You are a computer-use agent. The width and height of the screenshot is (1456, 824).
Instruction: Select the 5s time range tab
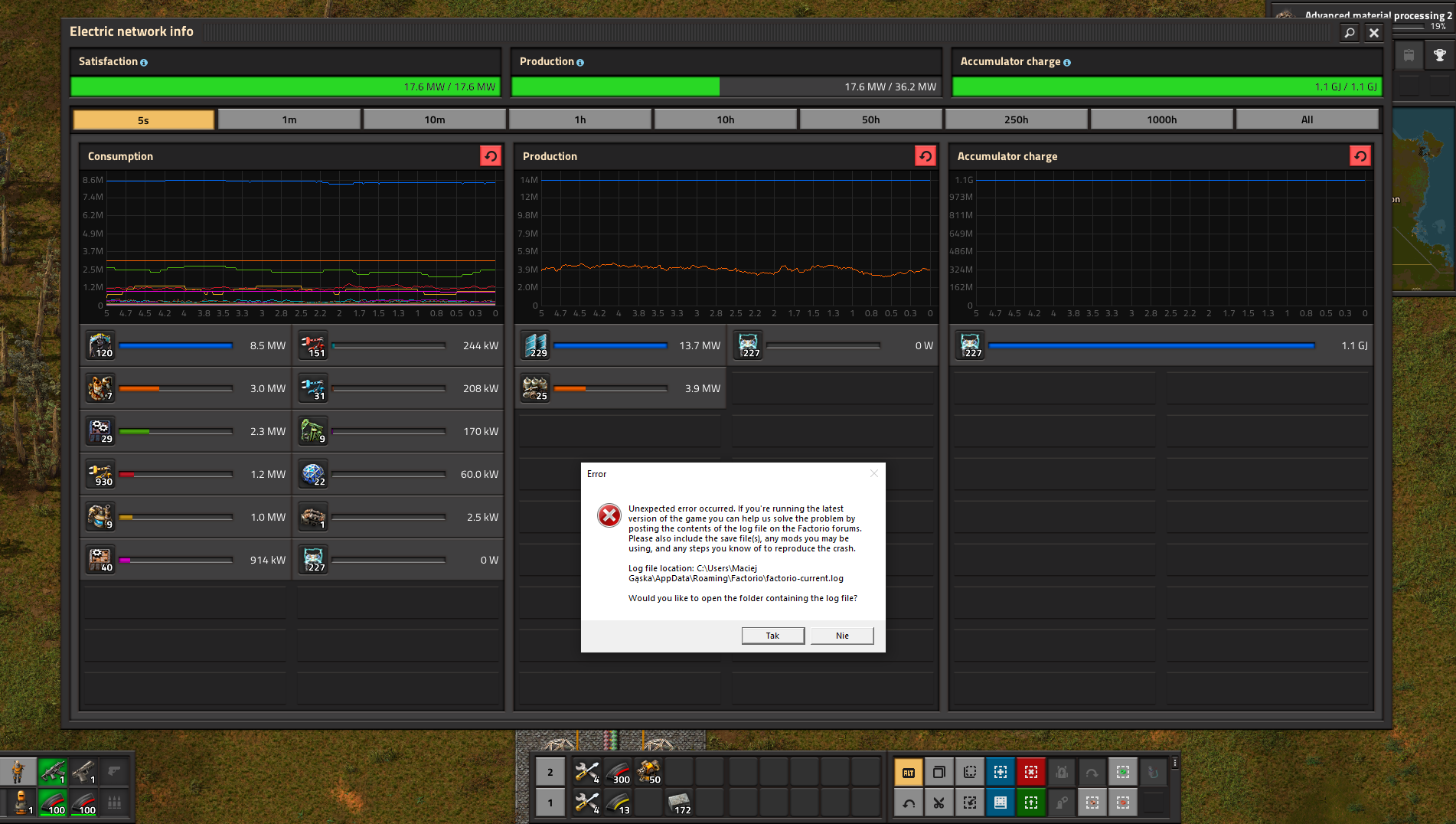[144, 119]
